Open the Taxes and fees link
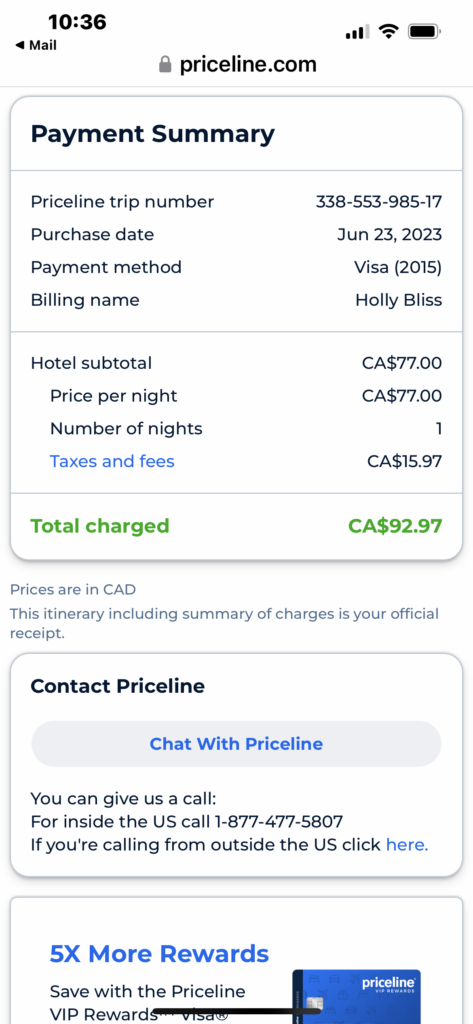Screen dimensions: 473x1024 [112, 462]
